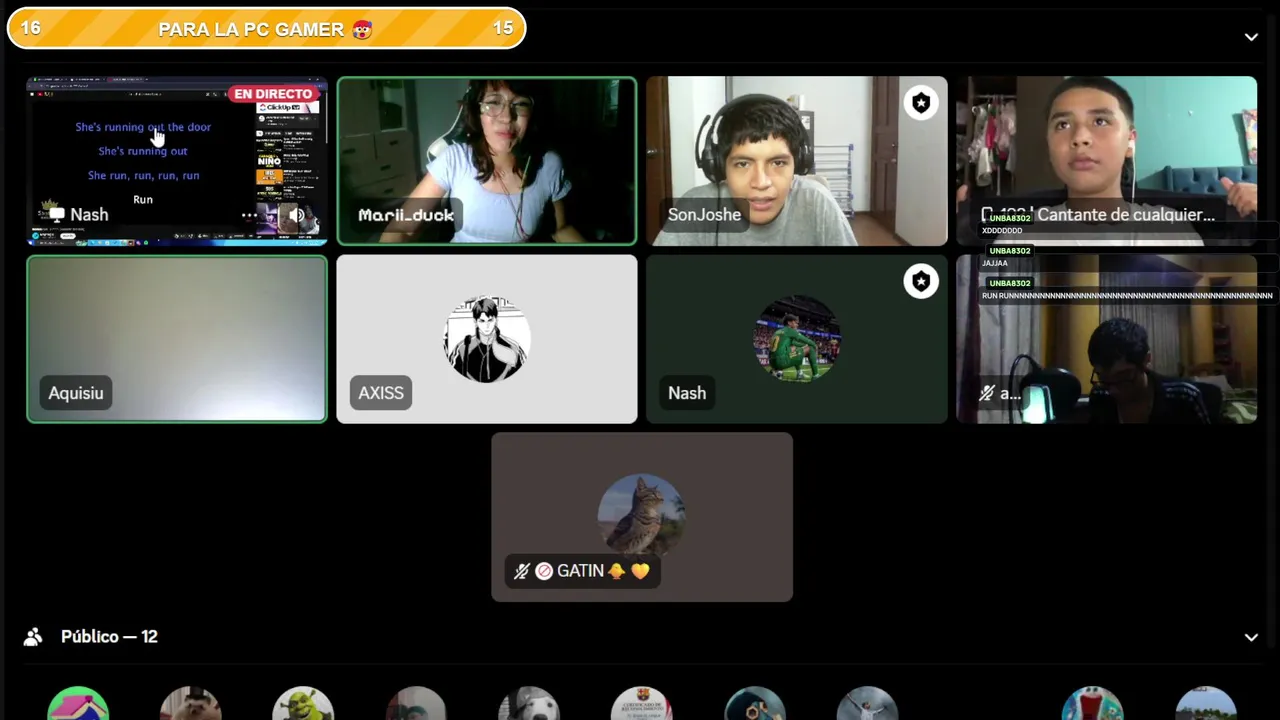Open Nash's football player avatar

797,339
